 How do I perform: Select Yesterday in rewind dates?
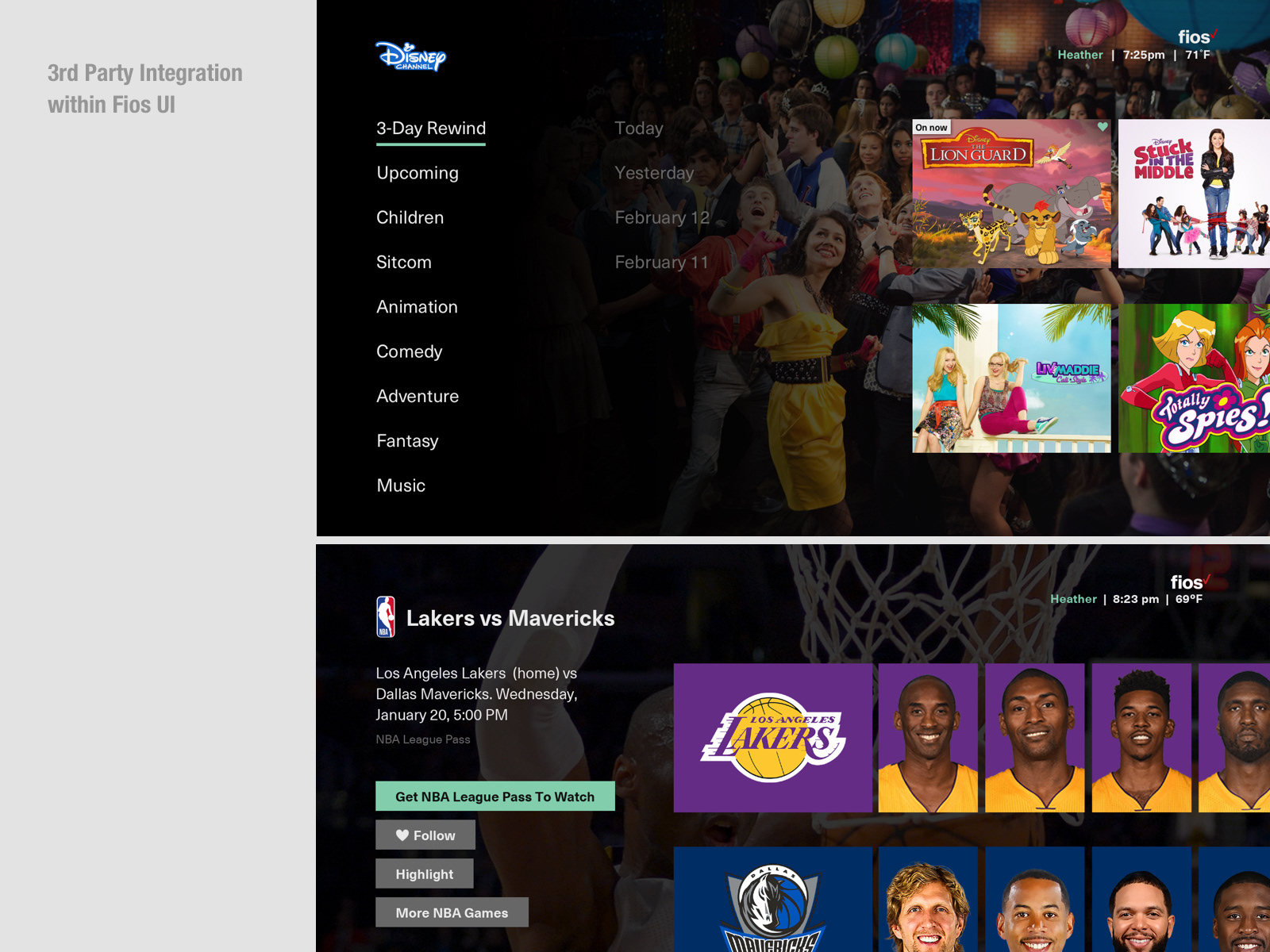point(654,173)
